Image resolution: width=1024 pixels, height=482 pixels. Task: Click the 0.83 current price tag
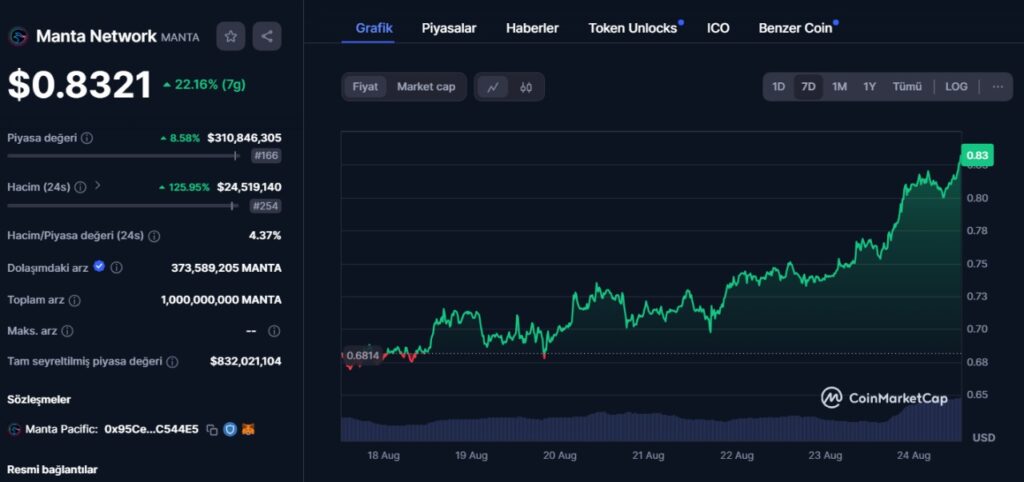point(977,155)
